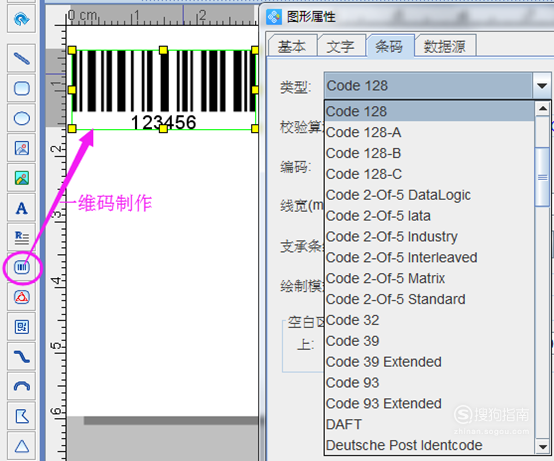Choose Code 128-C option
The width and height of the screenshot is (554, 461).
(429, 174)
